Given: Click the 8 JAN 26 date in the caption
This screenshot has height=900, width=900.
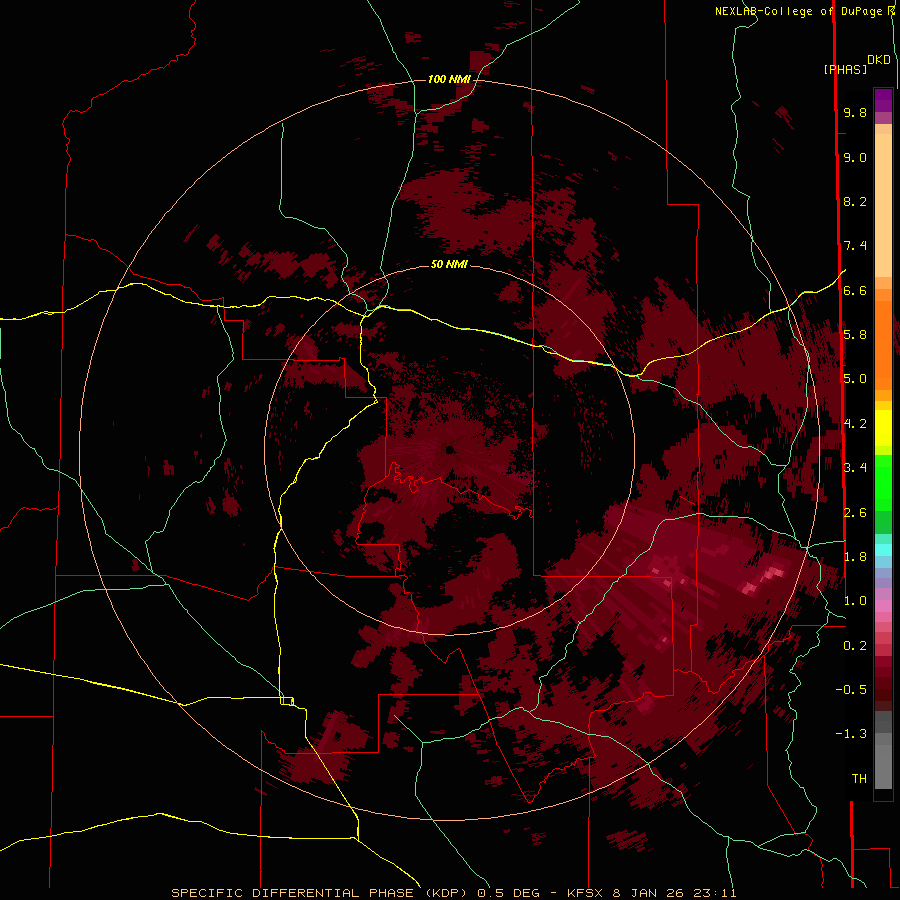Looking at the screenshot, I should [x=649, y=893].
